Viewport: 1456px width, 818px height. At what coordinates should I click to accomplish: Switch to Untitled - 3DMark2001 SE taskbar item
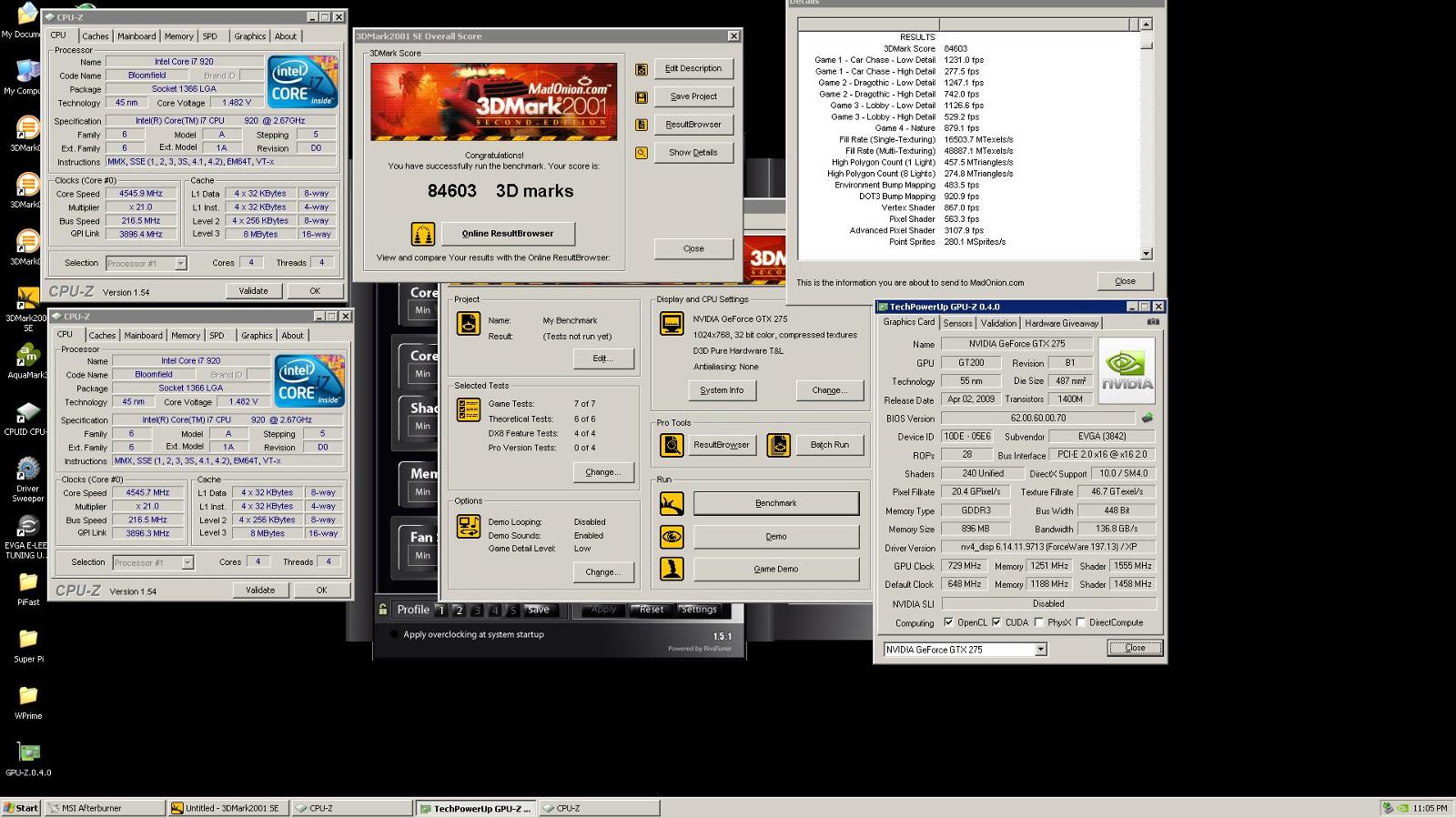(x=228, y=808)
